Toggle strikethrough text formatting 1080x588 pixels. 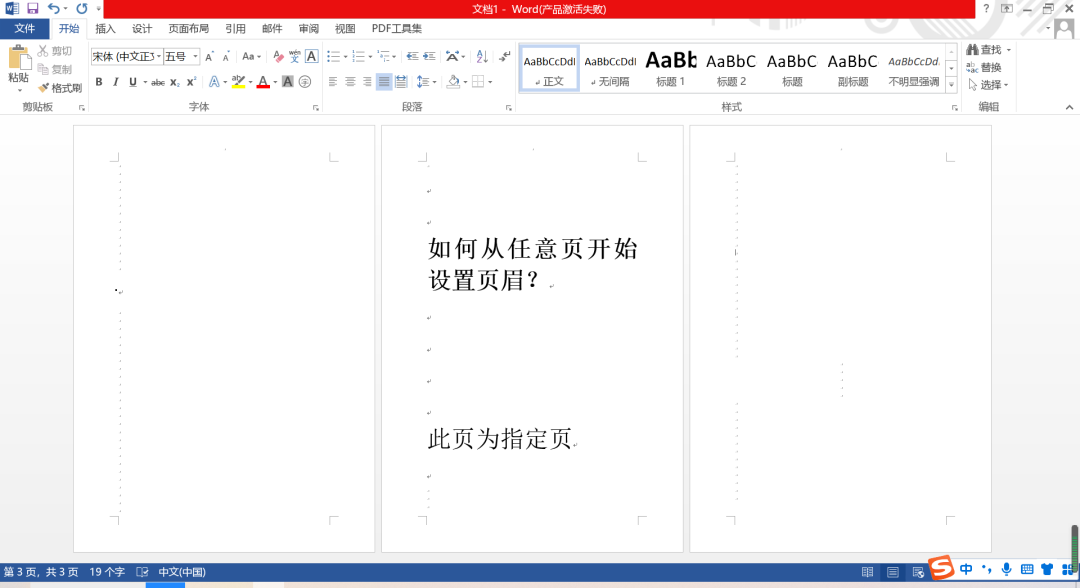tap(157, 82)
